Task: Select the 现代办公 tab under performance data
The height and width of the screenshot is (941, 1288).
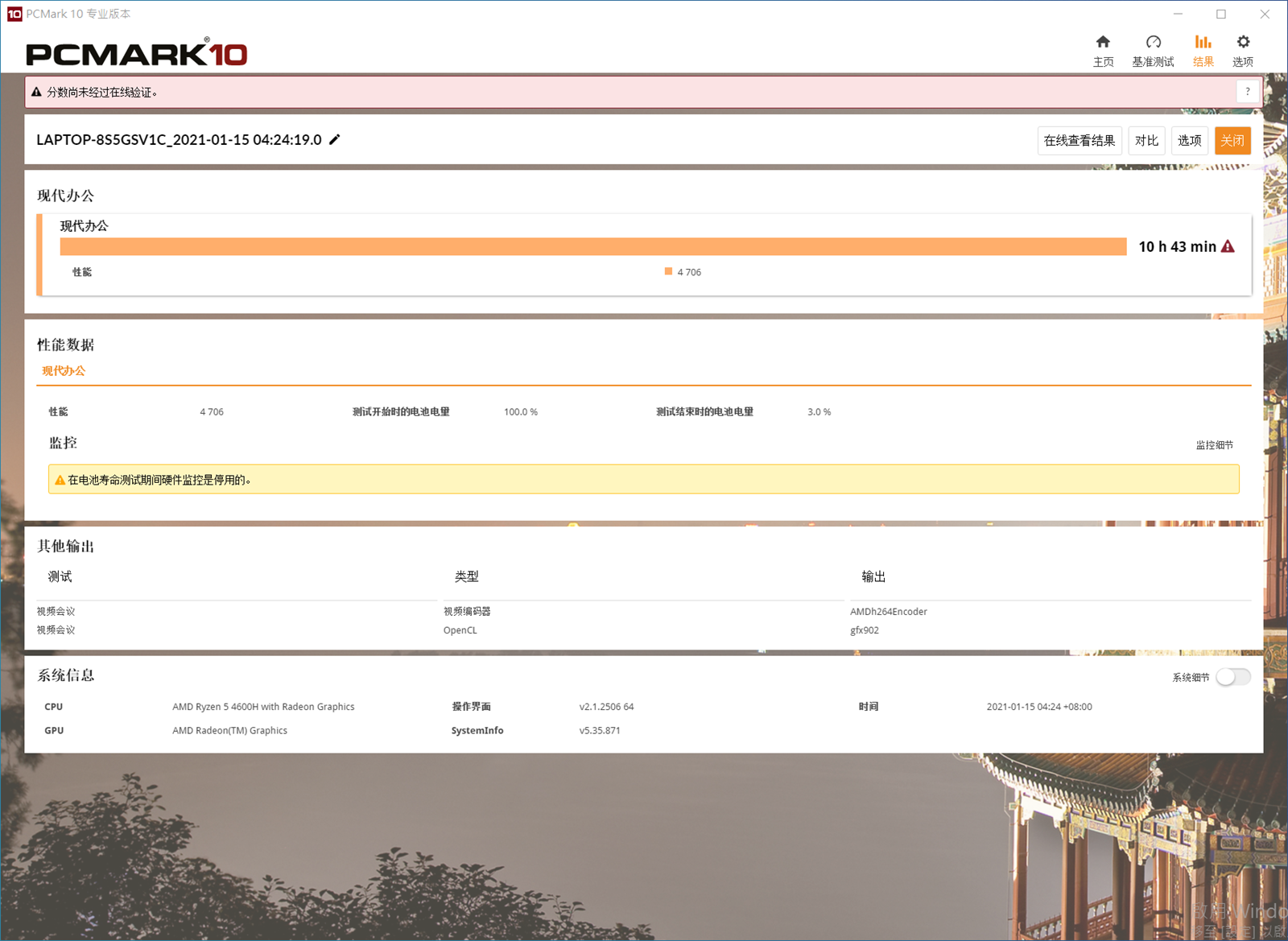Action: click(x=64, y=371)
